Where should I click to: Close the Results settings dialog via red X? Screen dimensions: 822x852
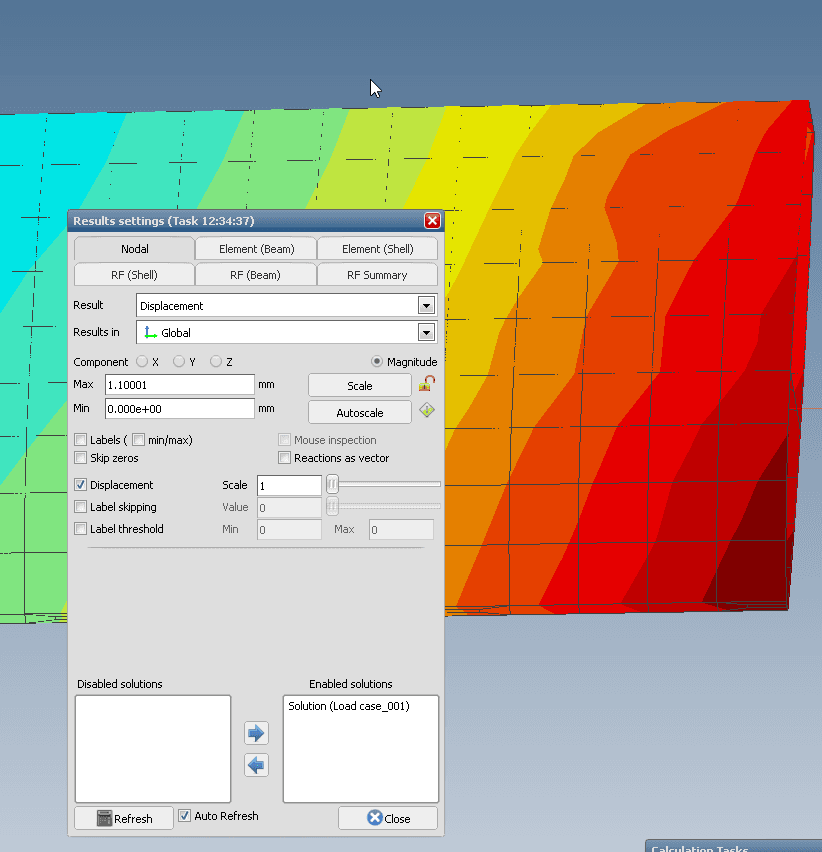pos(432,221)
